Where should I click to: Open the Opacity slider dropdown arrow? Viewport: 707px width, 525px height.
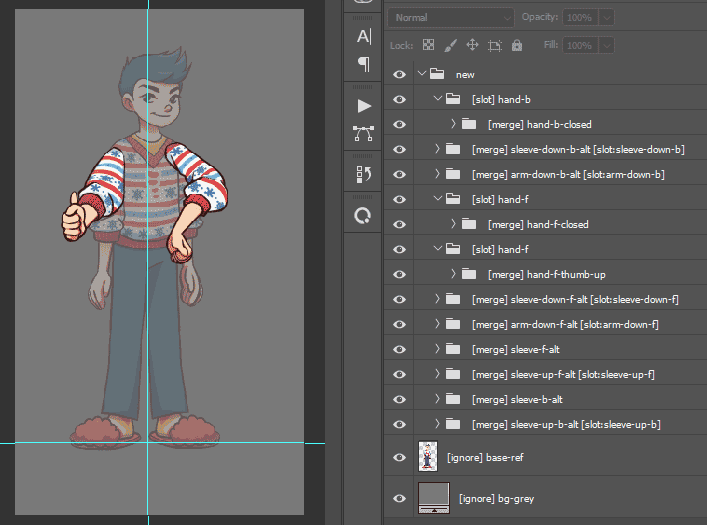click(x=606, y=18)
